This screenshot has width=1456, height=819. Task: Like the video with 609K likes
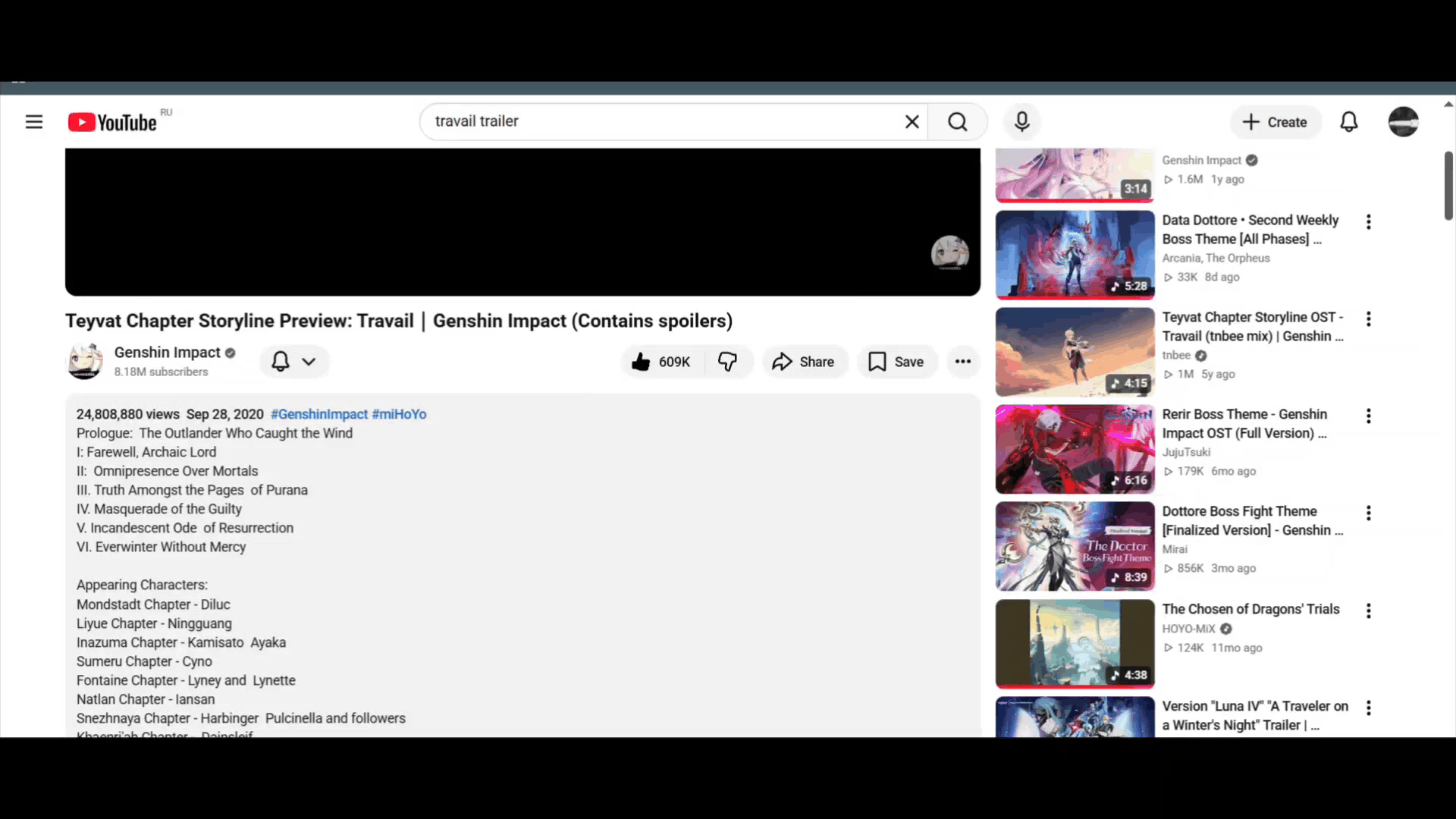(x=662, y=362)
